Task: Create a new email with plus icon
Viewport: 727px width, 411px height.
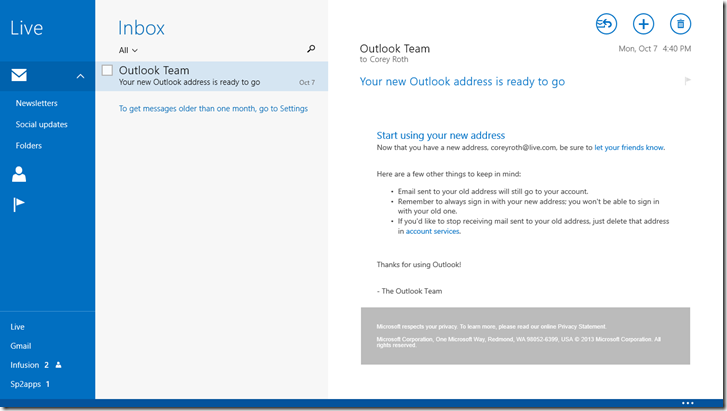Action: pos(644,24)
